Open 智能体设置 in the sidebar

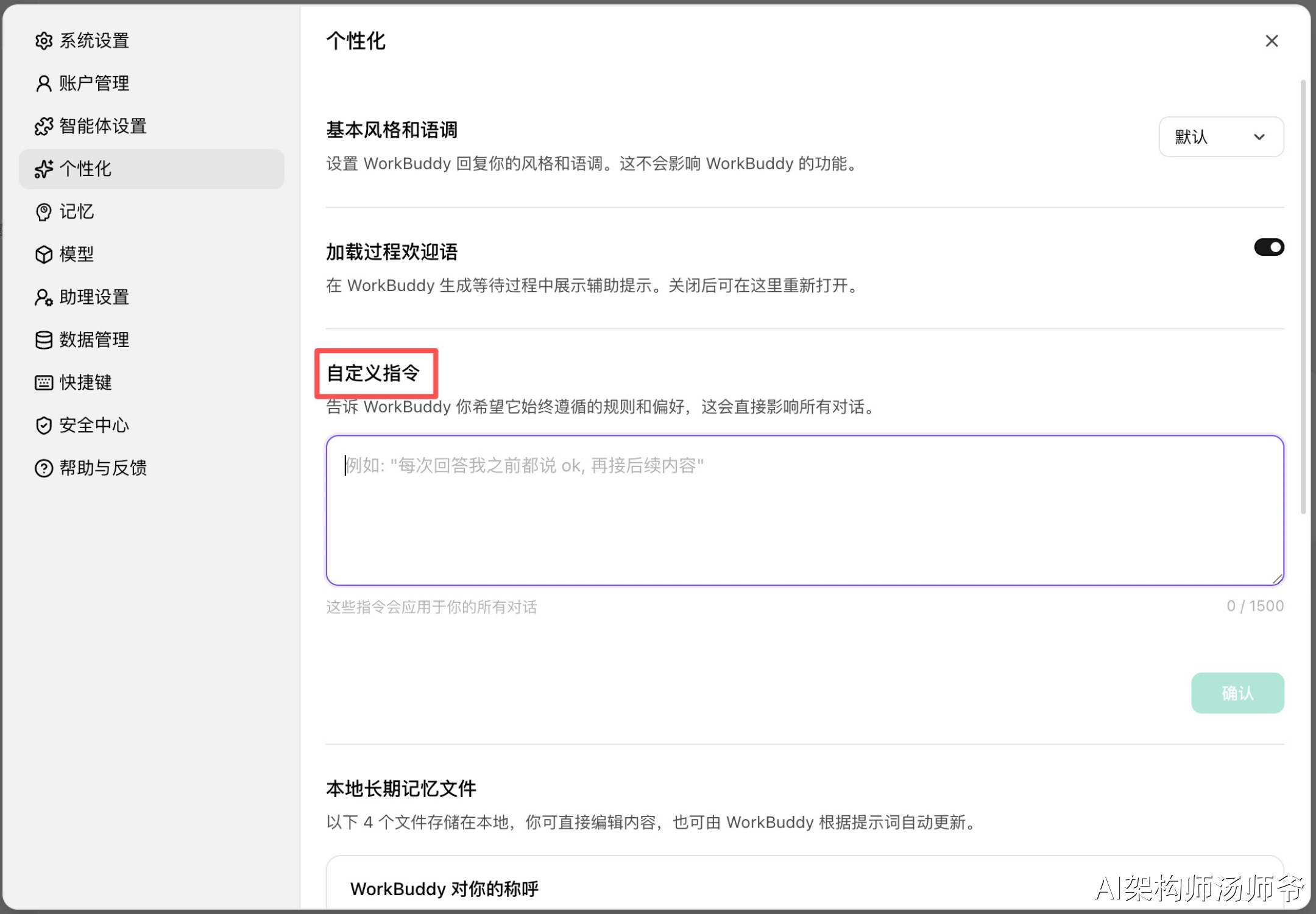coord(152,126)
